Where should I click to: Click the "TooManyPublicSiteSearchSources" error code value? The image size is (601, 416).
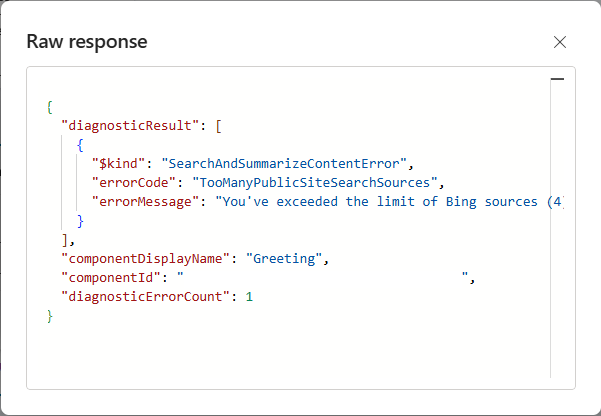coord(314,182)
